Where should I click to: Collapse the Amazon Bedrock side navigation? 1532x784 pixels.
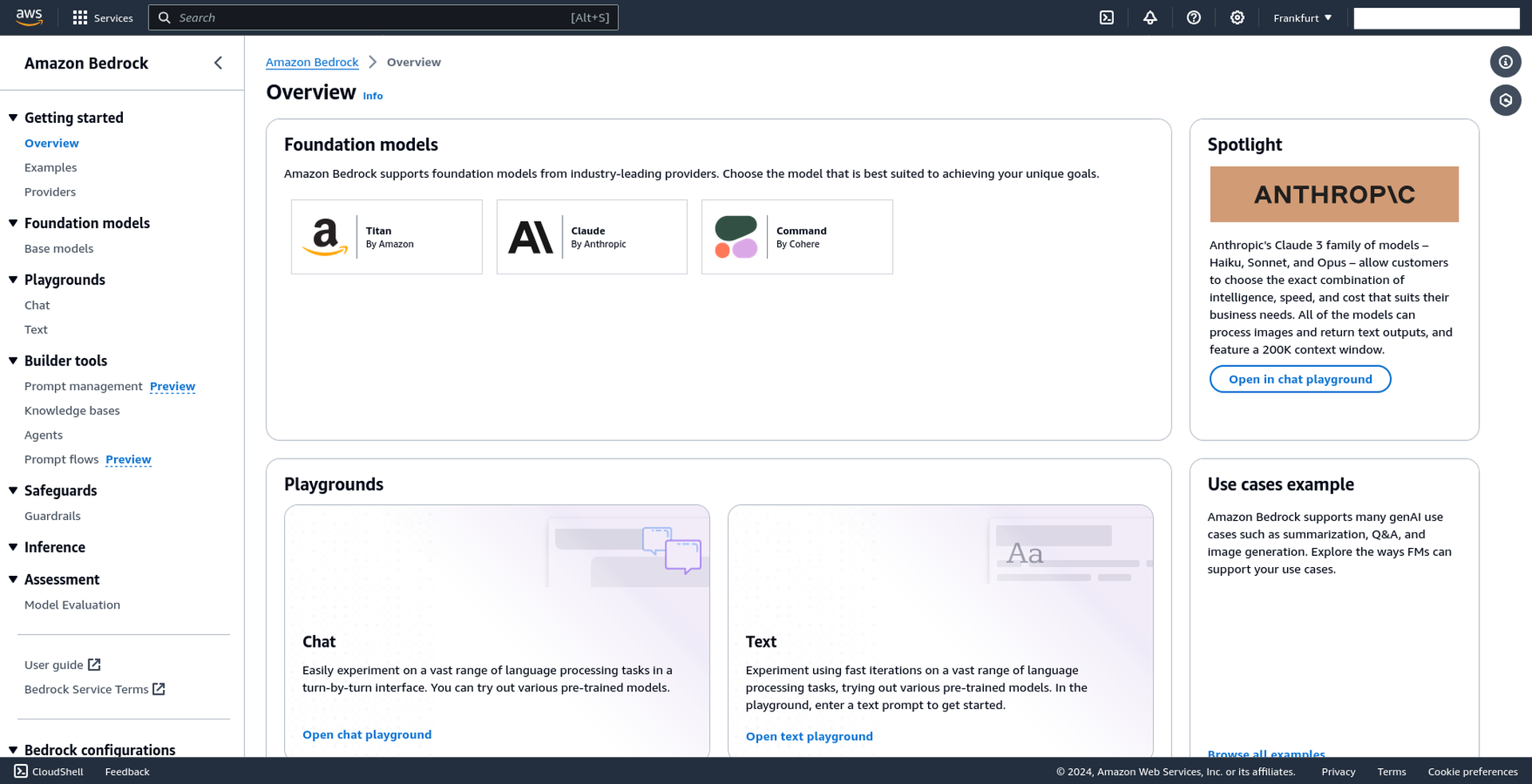218,63
